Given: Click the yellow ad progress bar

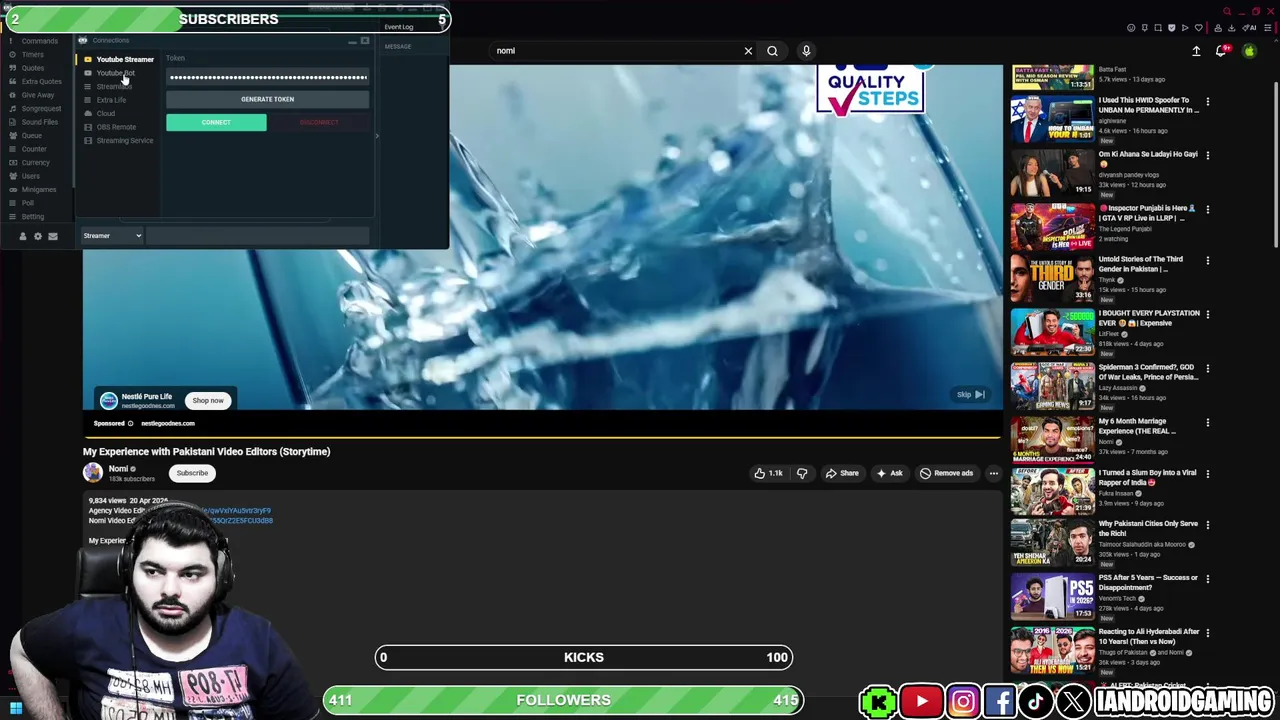Looking at the screenshot, I should point(542,437).
